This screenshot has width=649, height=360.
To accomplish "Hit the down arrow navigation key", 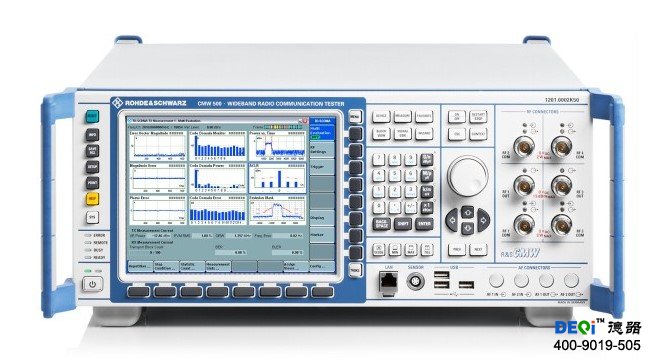I will (467, 228).
